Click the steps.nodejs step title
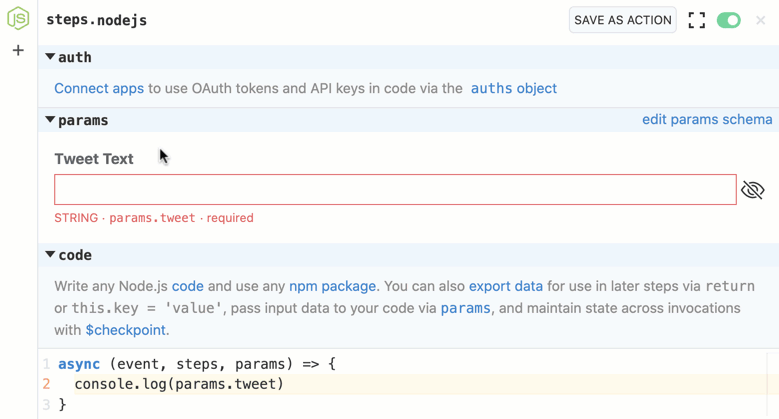This screenshot has height=419, width=779. point(97,20)
